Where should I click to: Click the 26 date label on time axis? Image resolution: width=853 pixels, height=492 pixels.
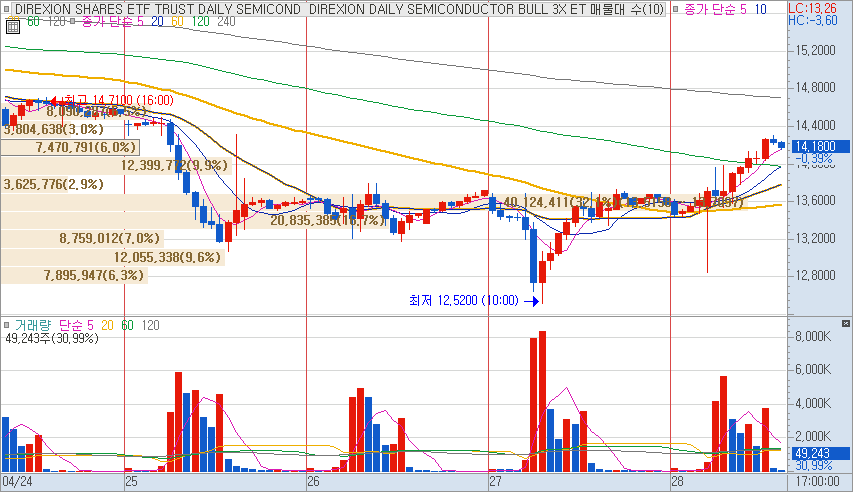pos(313,482)
